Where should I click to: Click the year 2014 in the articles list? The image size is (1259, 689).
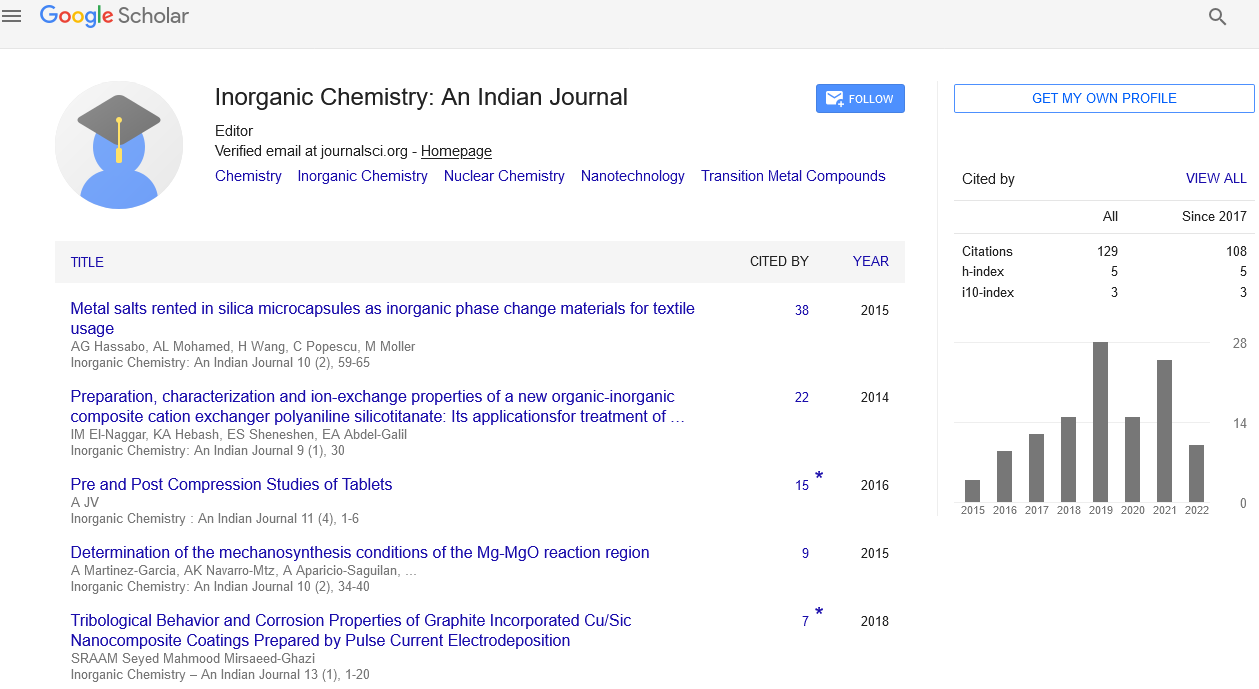pyautogui.click(x=875, y=397)
